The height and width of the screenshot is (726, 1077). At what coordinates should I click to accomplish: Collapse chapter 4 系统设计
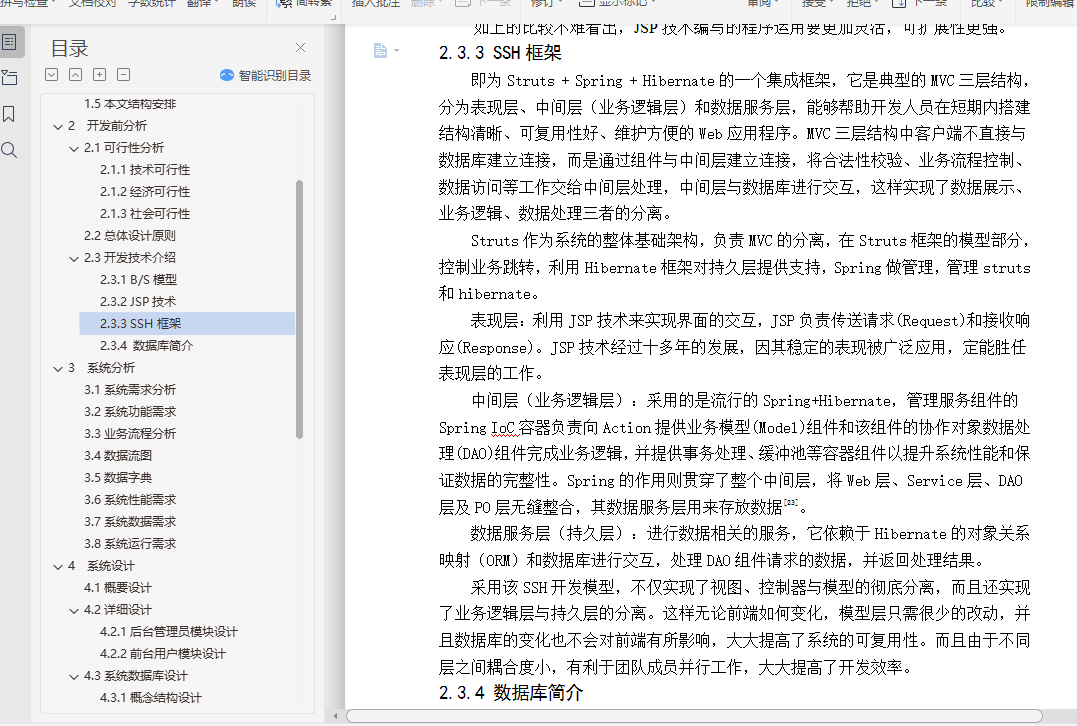click(x=58, y=567)
